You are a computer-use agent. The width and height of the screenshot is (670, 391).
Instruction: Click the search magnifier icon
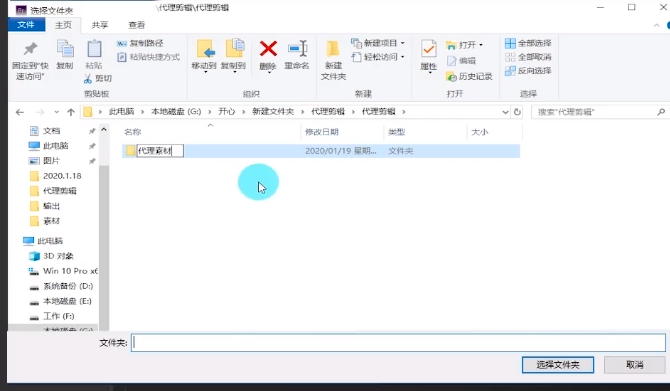pyautogui.click(x=661, y=112)
